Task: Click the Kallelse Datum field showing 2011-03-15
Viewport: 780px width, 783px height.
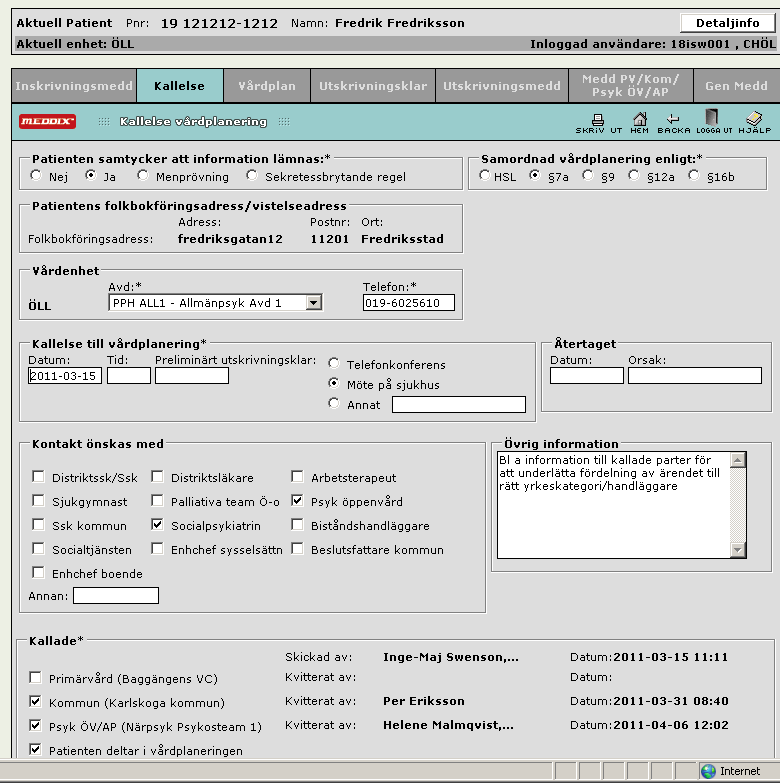Action: 65,376
